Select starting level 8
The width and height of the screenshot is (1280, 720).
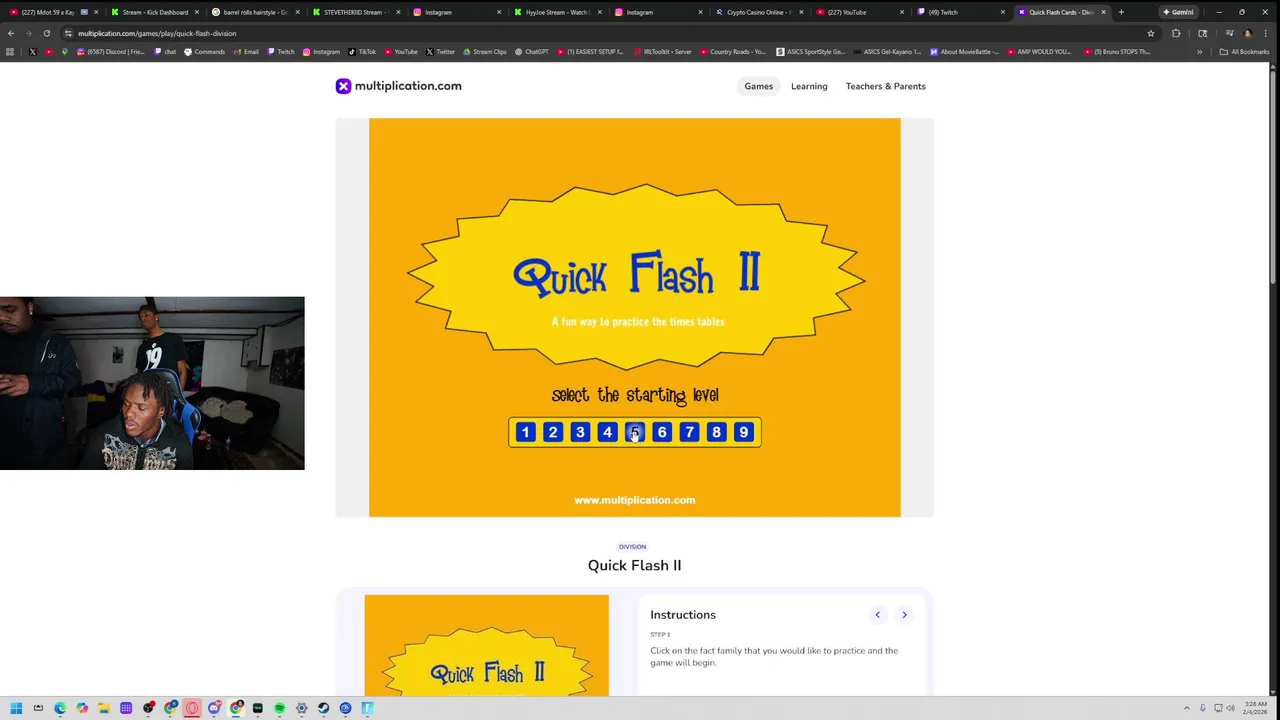[x=716, y=432]
